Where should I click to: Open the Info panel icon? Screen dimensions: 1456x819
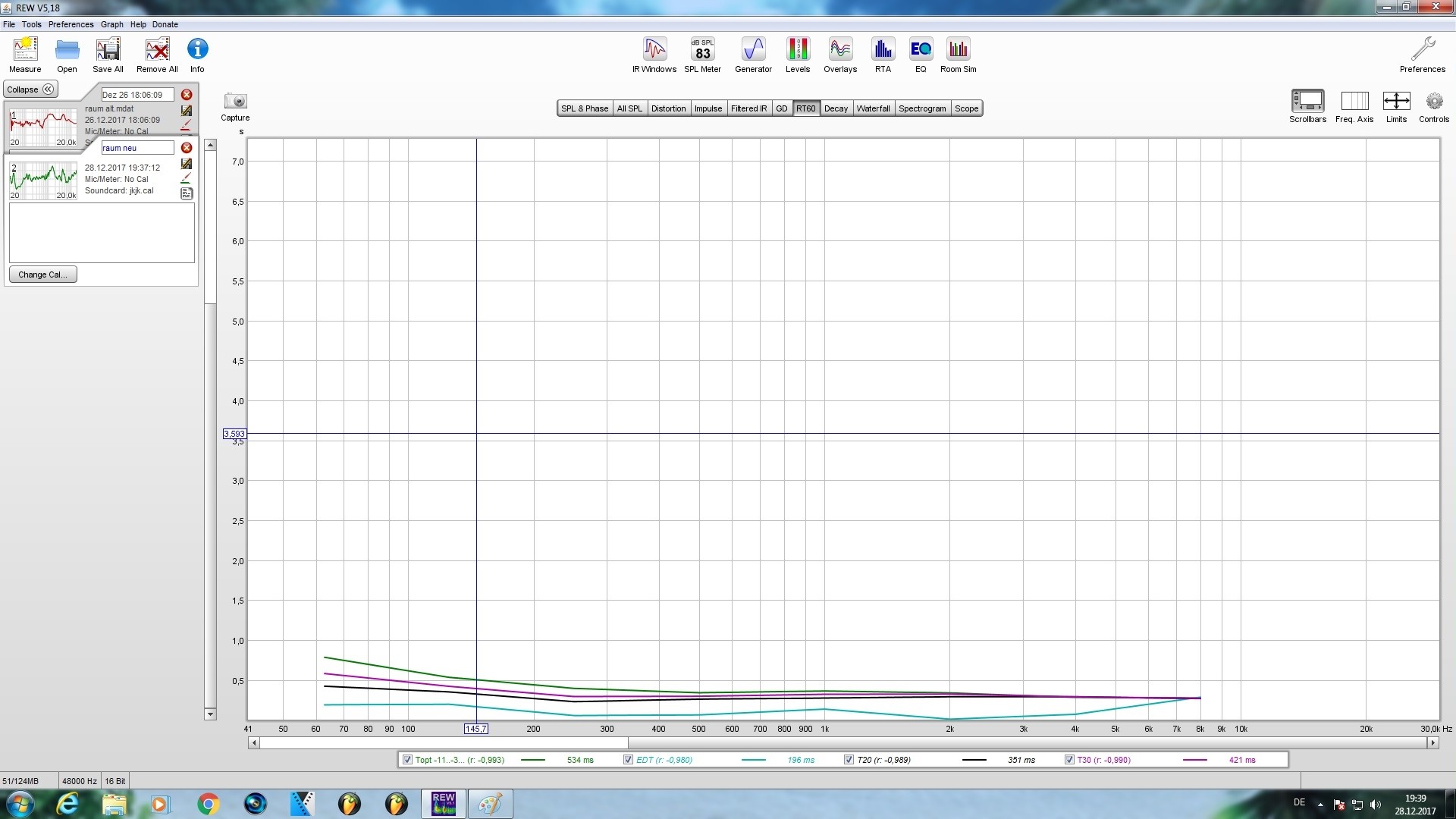coord(197,55)
